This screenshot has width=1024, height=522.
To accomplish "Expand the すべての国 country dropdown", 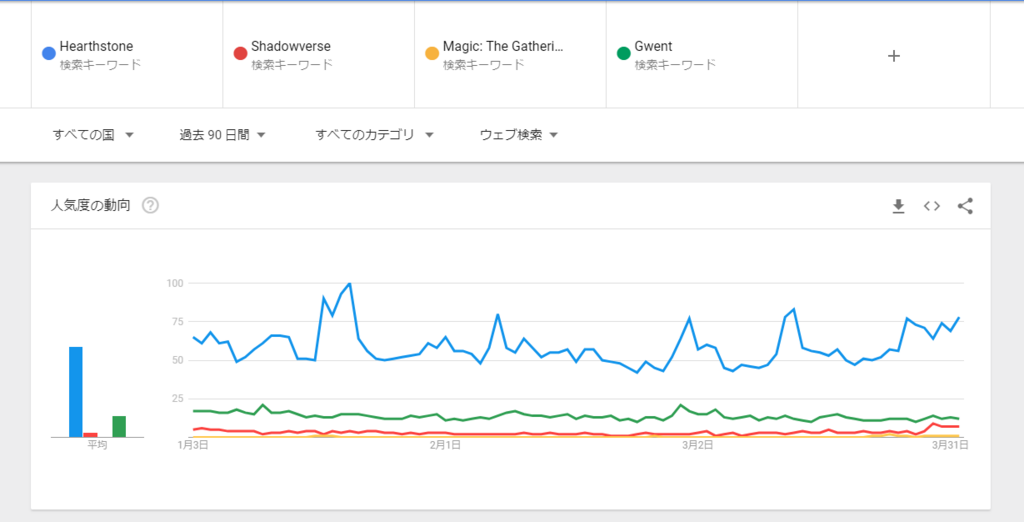I will 93,135.
